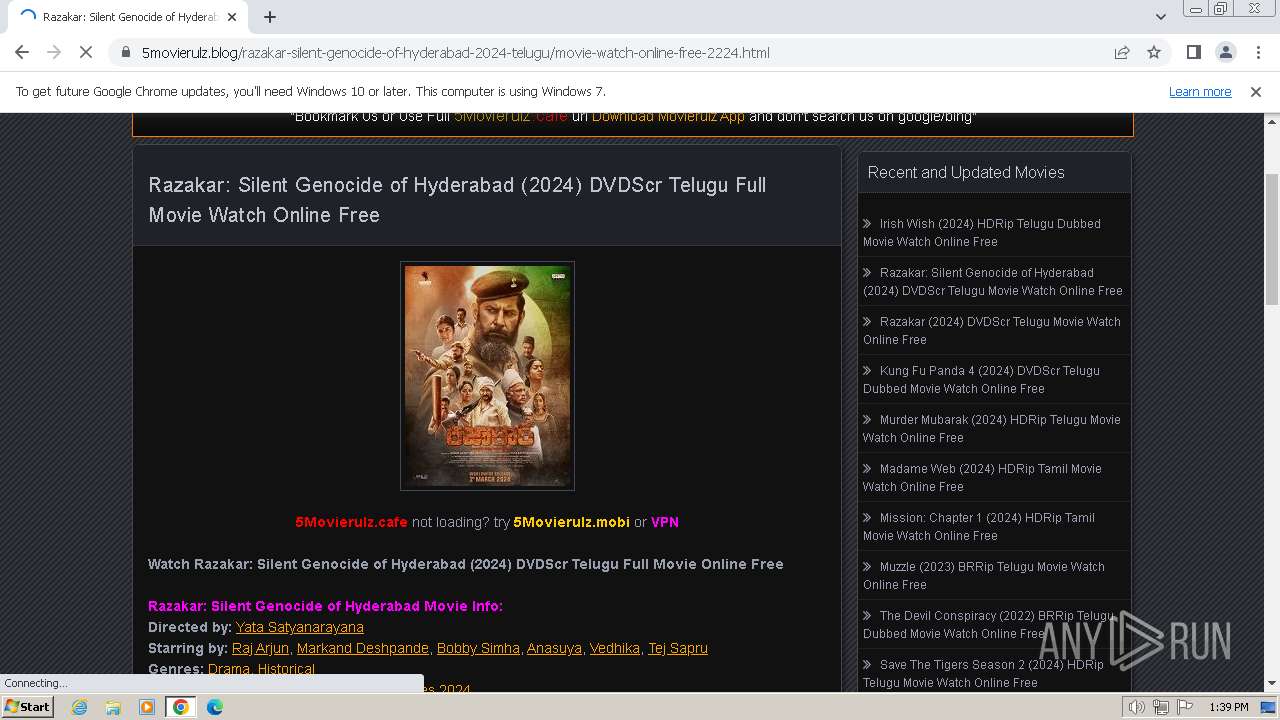Open Razakar: Silent Genocide sidebar entry
Image resolution: width=1280 pixels, height=720 pixels.
993,281
